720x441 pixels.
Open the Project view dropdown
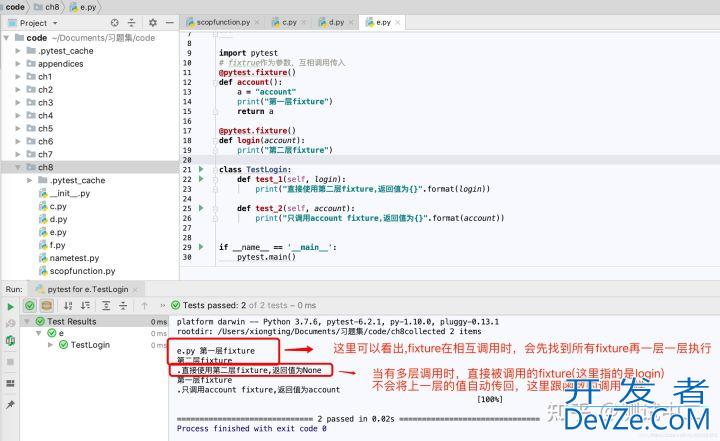pos(55,23)
